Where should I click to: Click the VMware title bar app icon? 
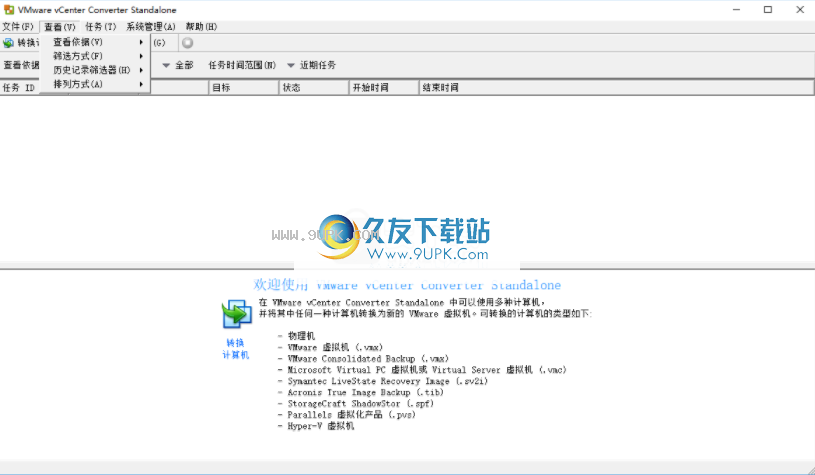coord(9,10)
